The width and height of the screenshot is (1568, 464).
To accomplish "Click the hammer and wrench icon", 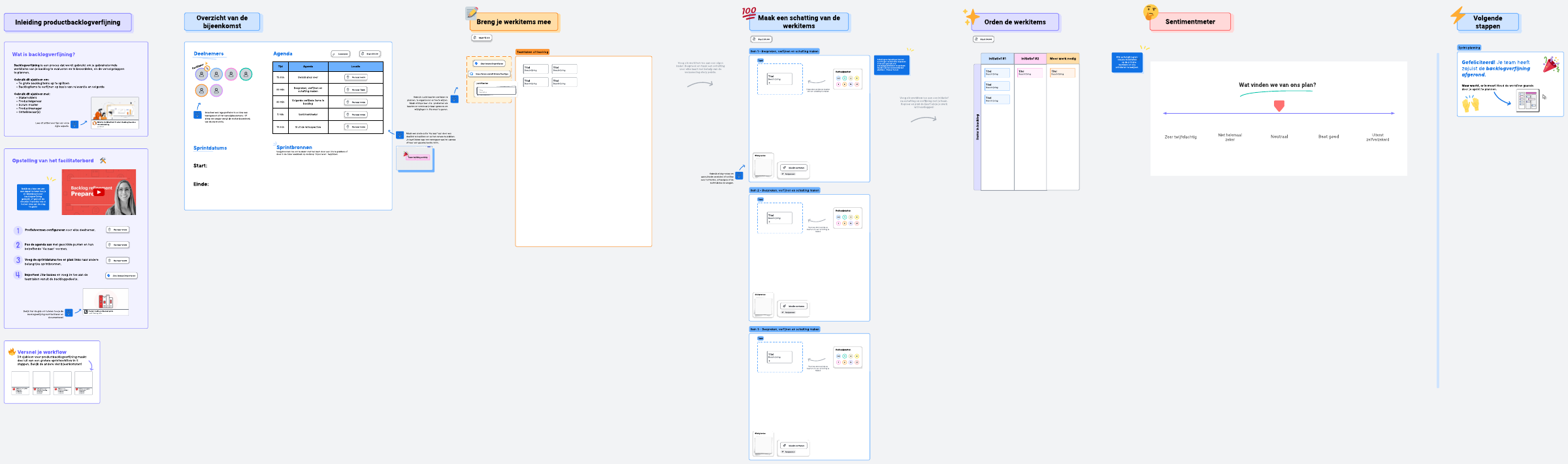I will click(103, 161).
